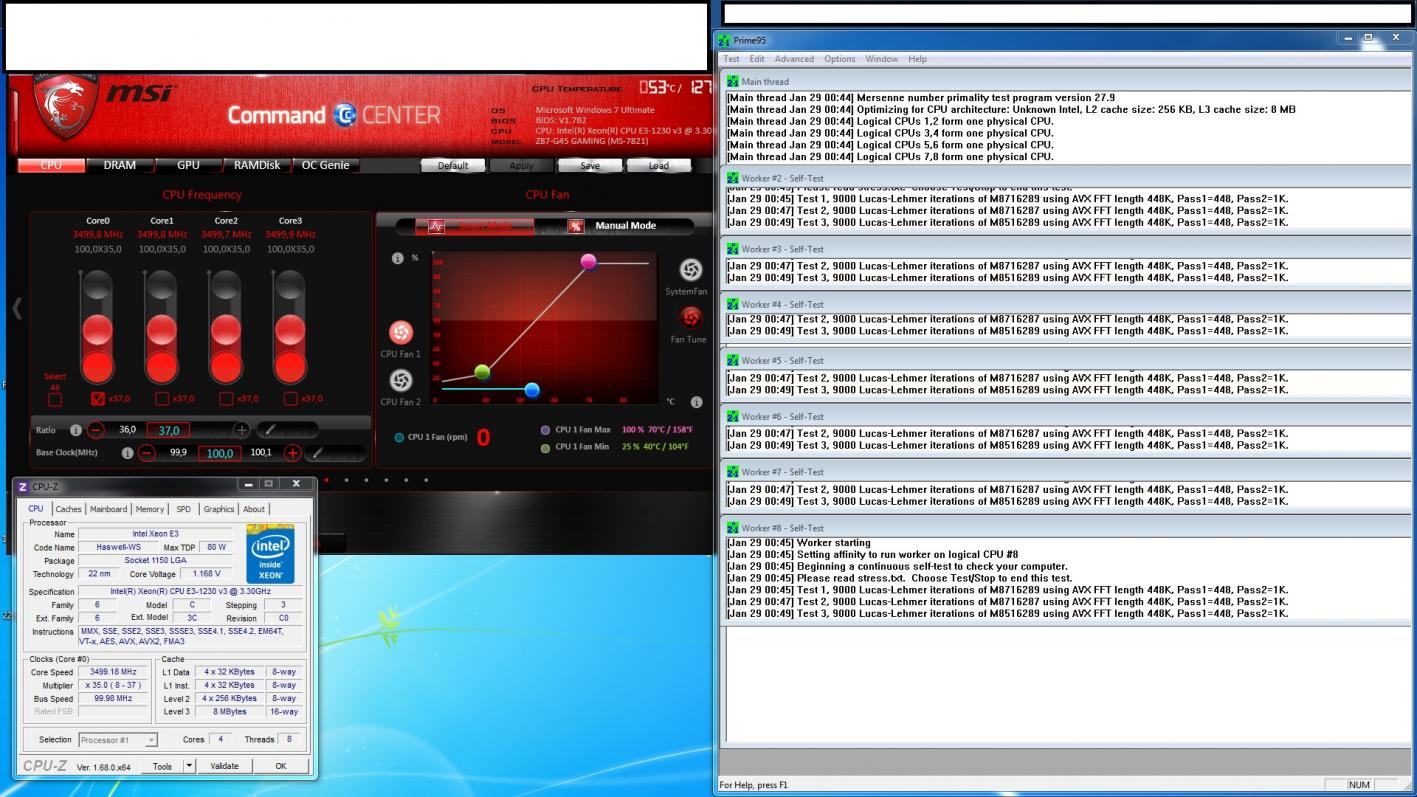Click the Command Center OC logo icon
This screenshot has height=797, width=1417.
pos(345,115)
